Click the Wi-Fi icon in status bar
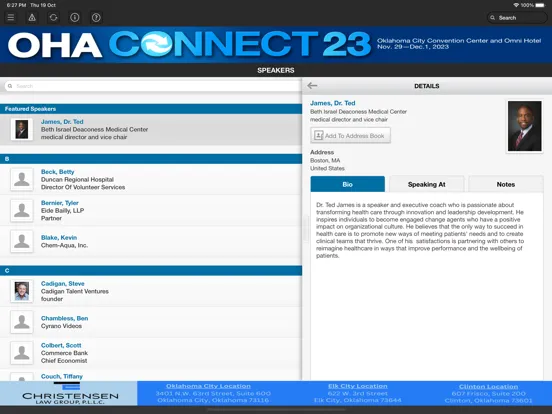 coord(516,5)
